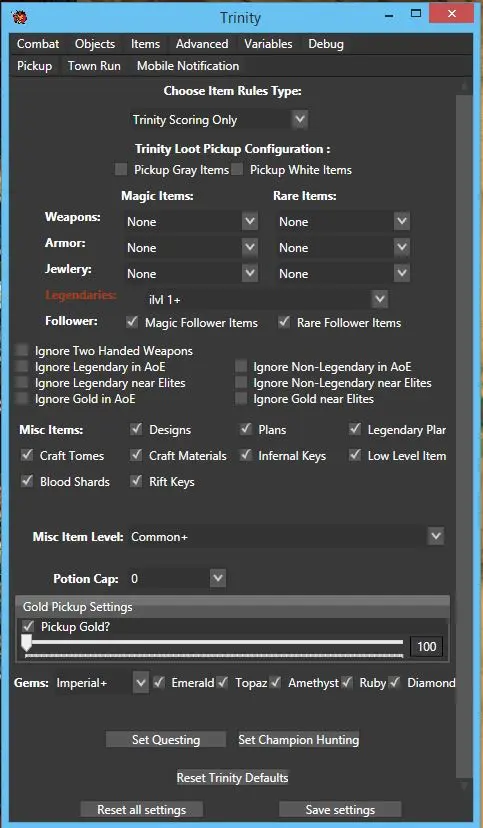
Task: Uncheck Magic Follower Items
Action: pos(132,322)
